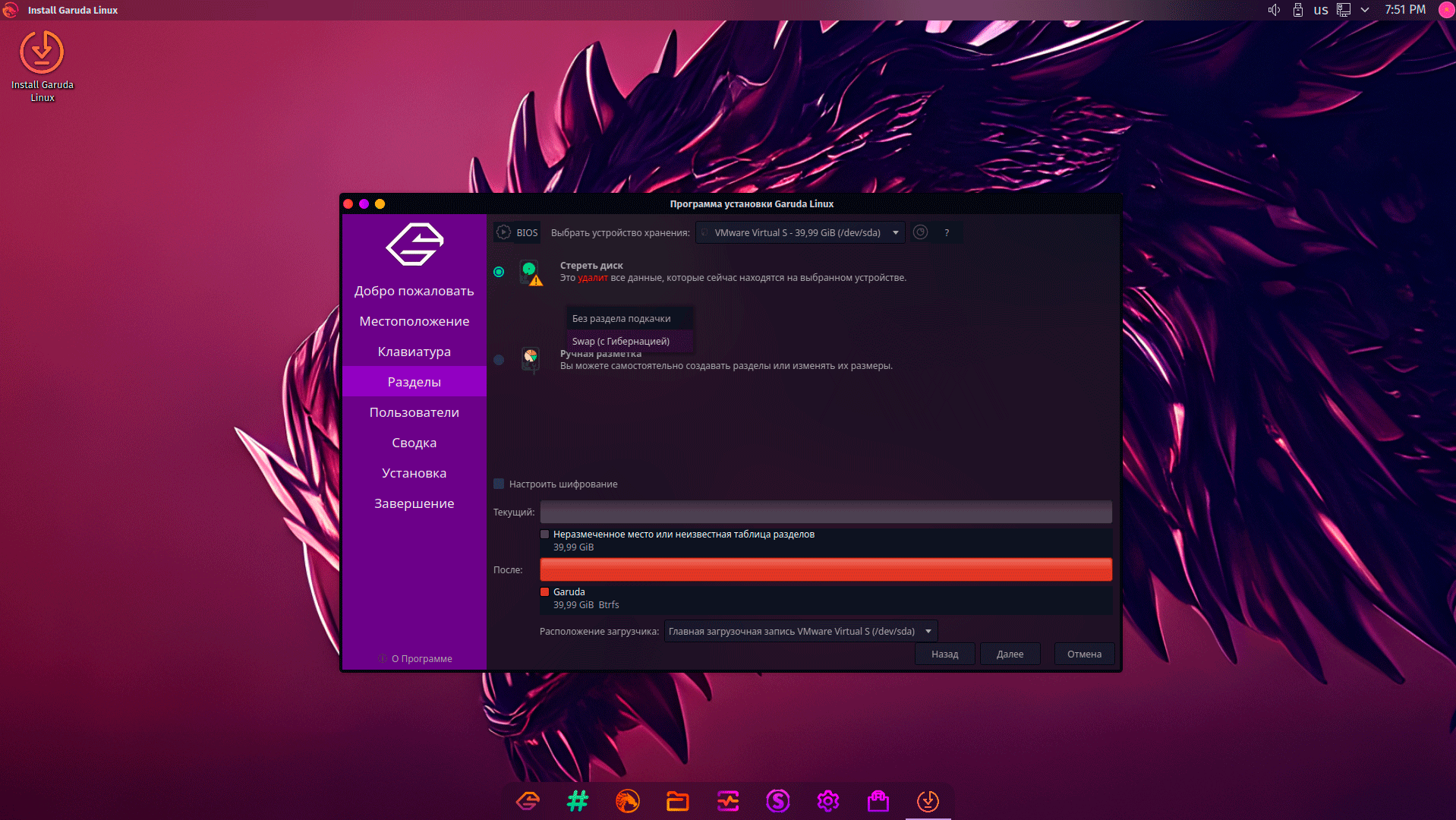Open the removable USB device tray icon
The image size is (1456, 820).
pos(1297,10)
